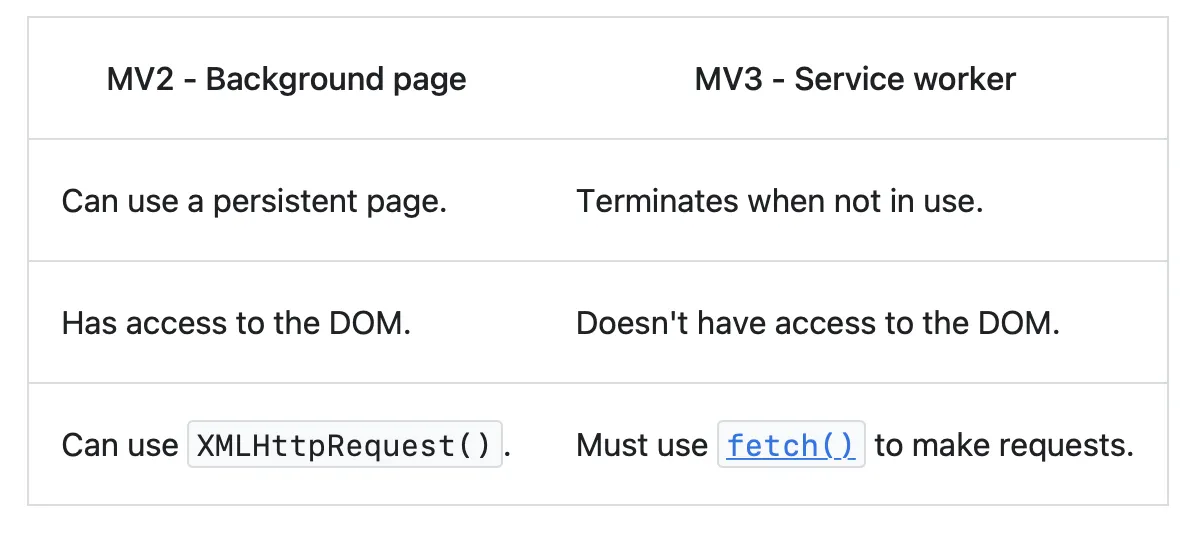Click the "MV3 - Service worker" header
This screenshot has height=536, width=1184.
pyautogui.click(x=855, y=79)
